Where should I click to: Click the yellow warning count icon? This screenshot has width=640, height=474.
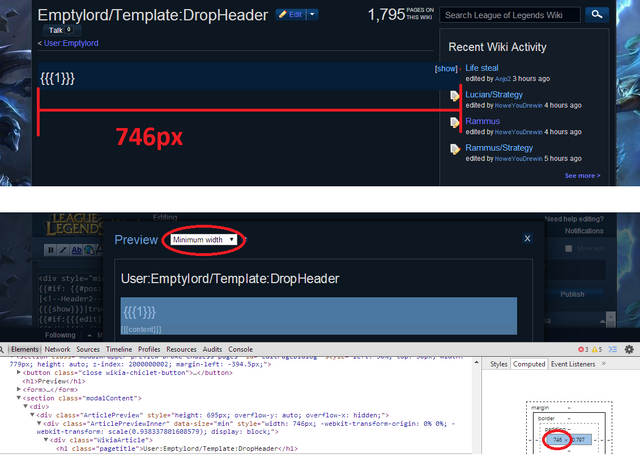click(596, 349)
